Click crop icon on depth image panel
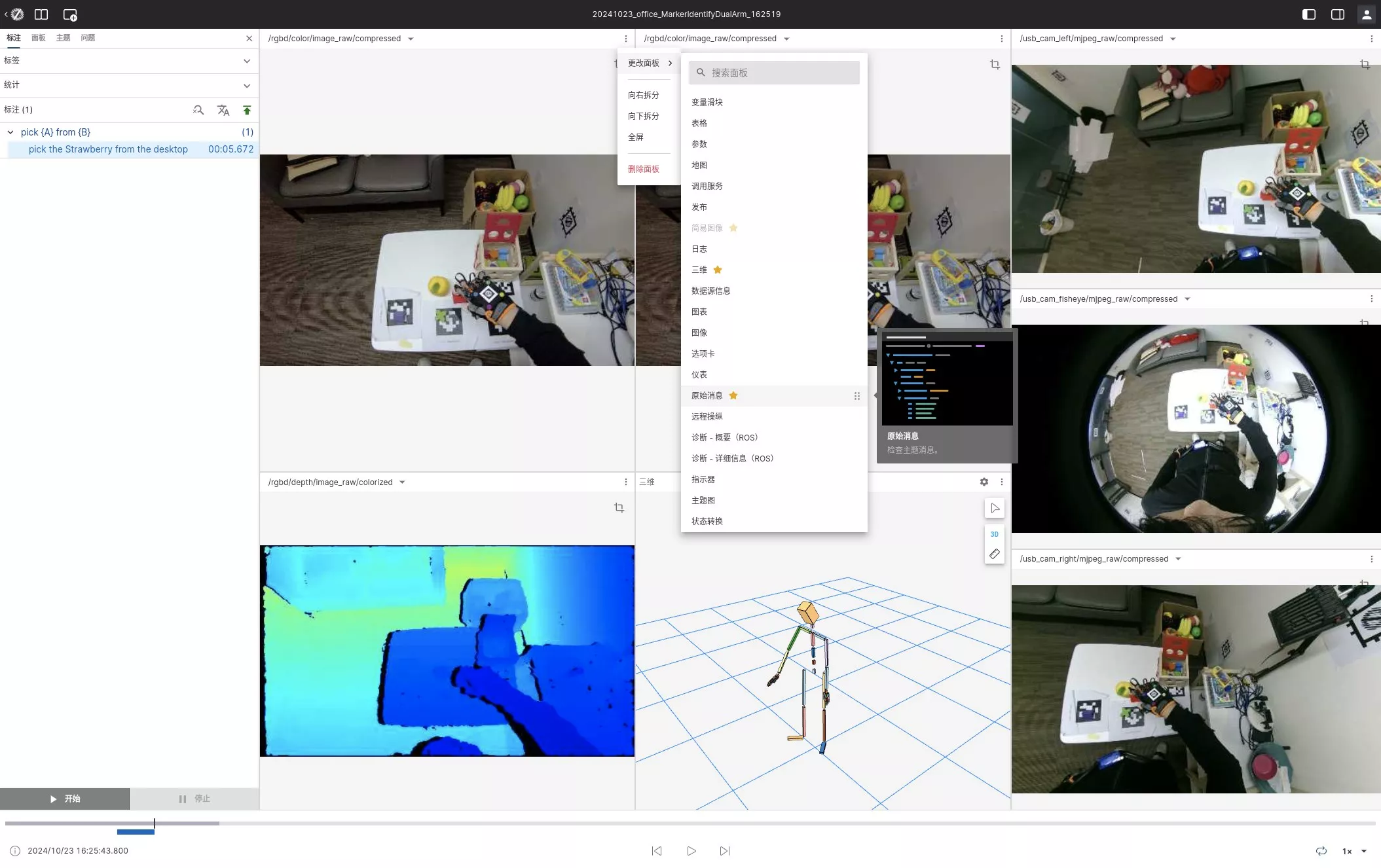The image size is (1381, 868). 619,508
